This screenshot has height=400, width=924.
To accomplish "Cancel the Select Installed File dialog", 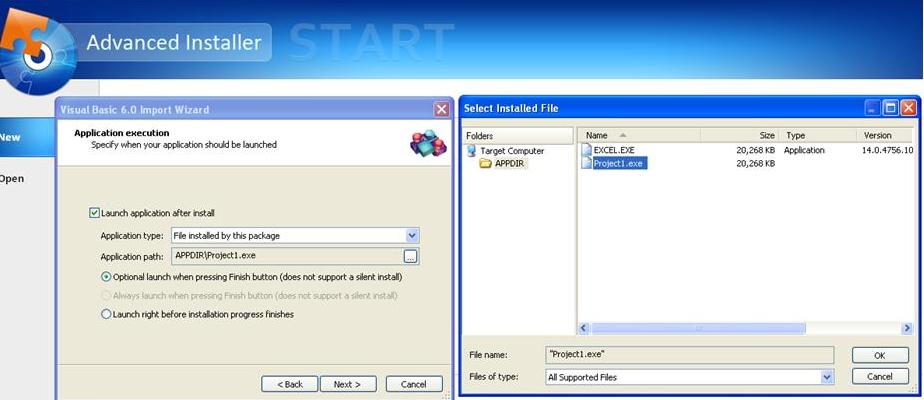I will [880, 376].
